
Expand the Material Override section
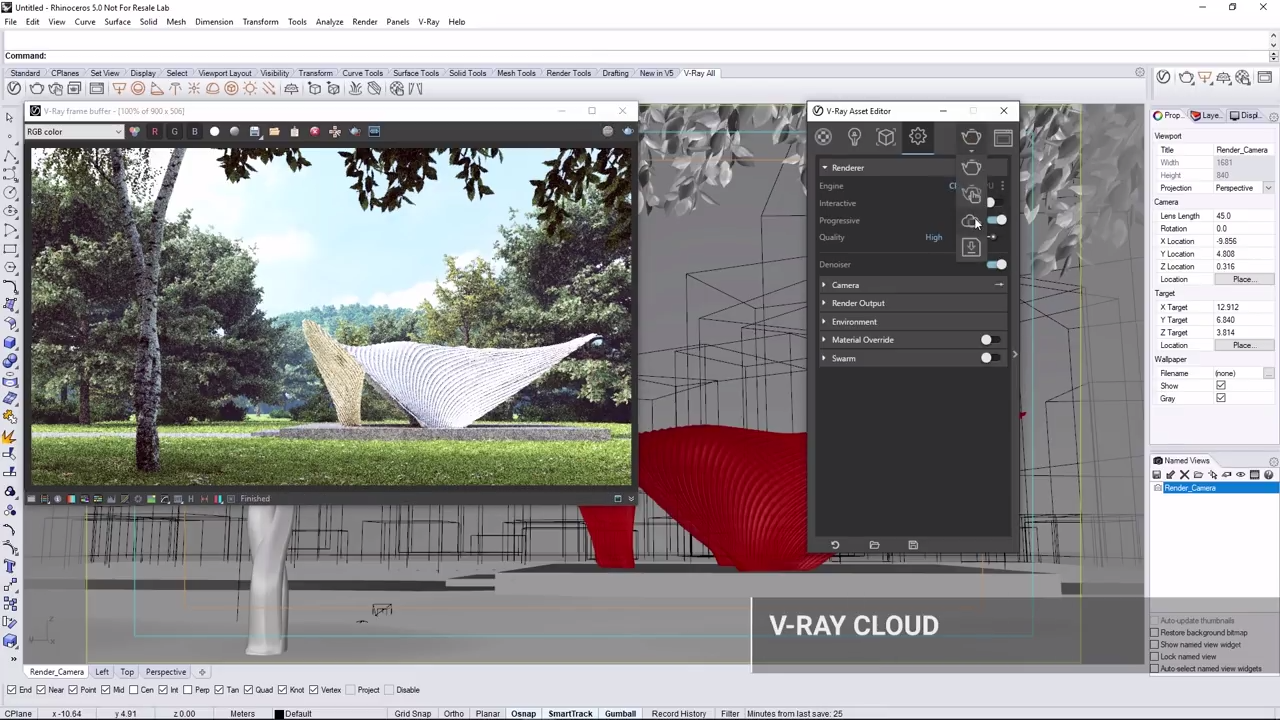point(824,340)
